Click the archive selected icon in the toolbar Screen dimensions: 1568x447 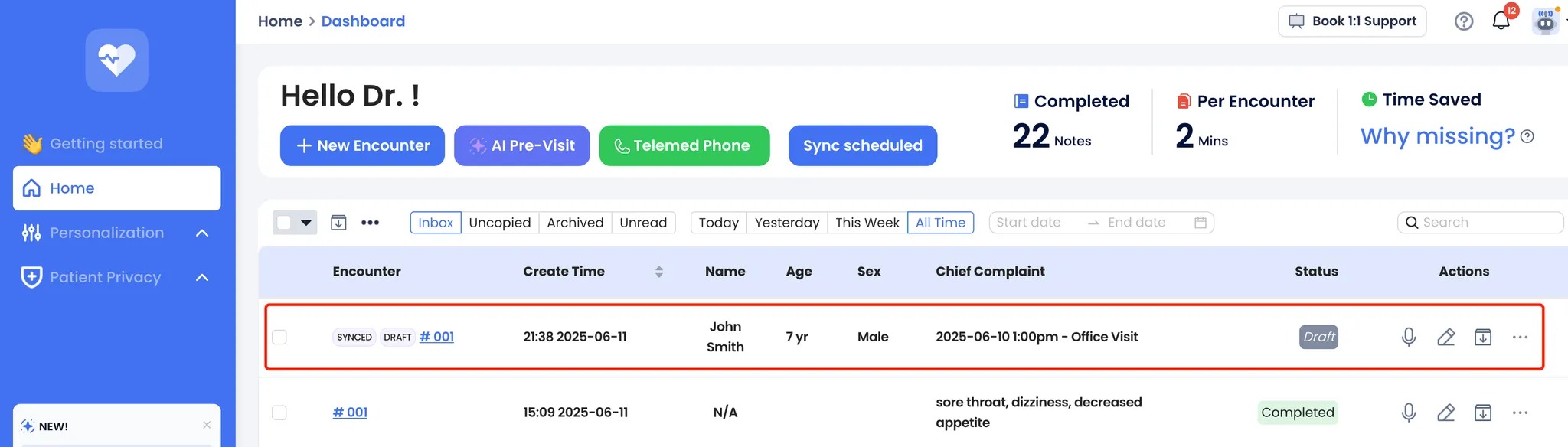click(x=338, y=223)
